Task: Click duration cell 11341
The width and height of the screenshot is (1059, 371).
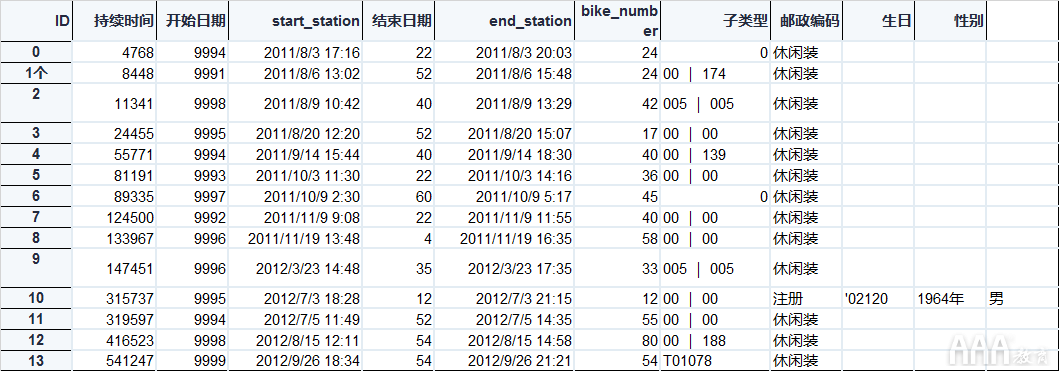Action: tap(114, 103)
